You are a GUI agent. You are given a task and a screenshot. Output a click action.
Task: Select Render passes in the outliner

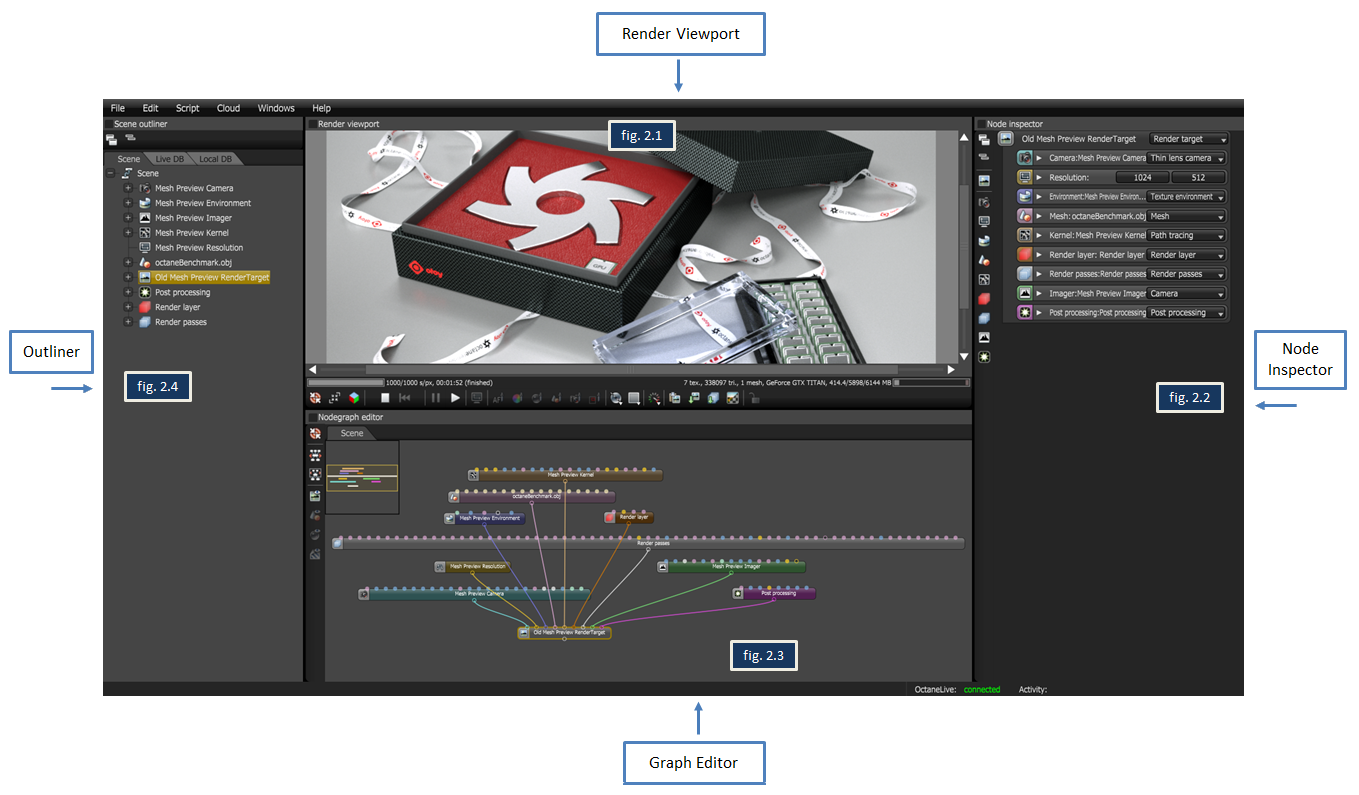181,322
